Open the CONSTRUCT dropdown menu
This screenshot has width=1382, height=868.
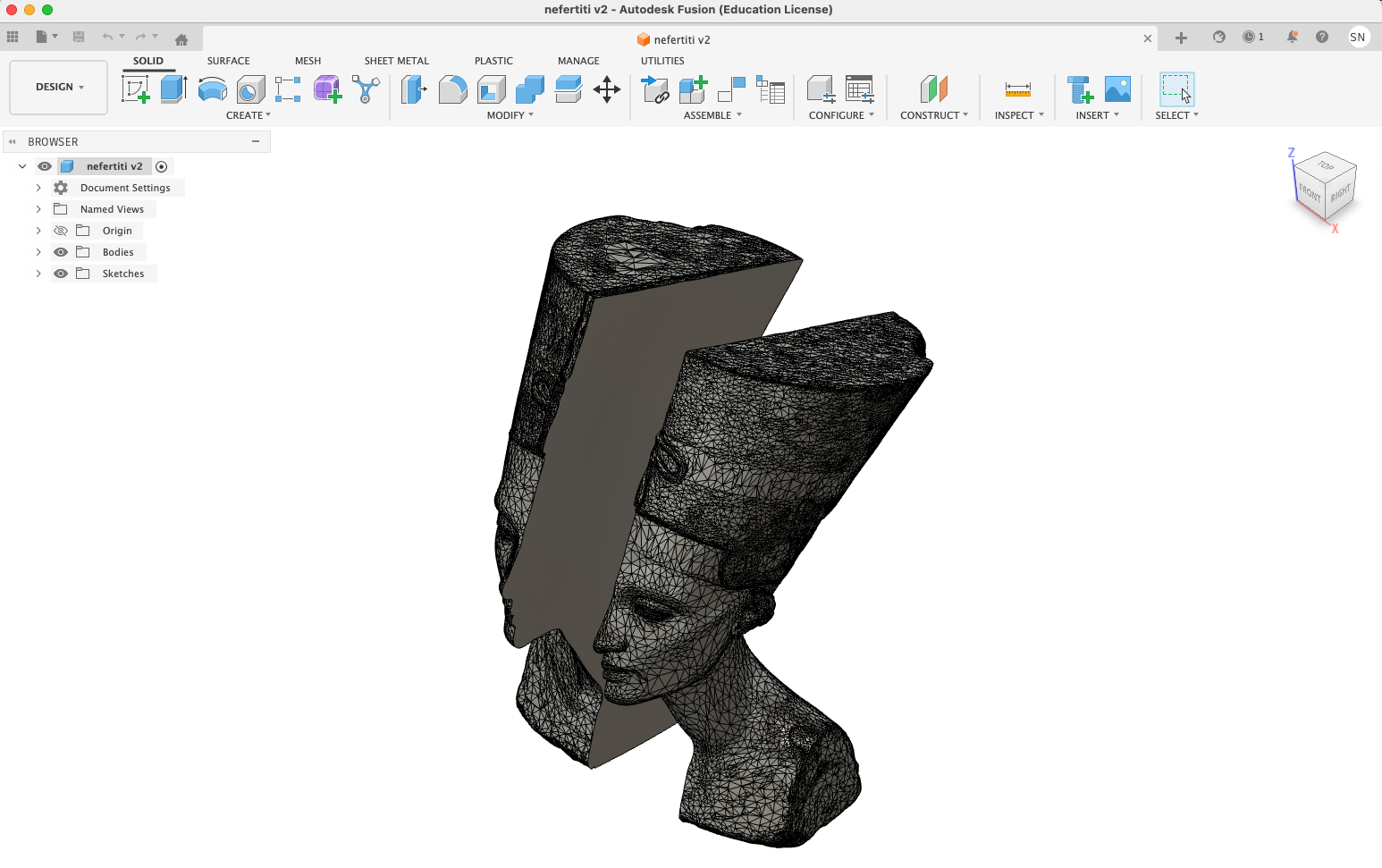point(934,114)
